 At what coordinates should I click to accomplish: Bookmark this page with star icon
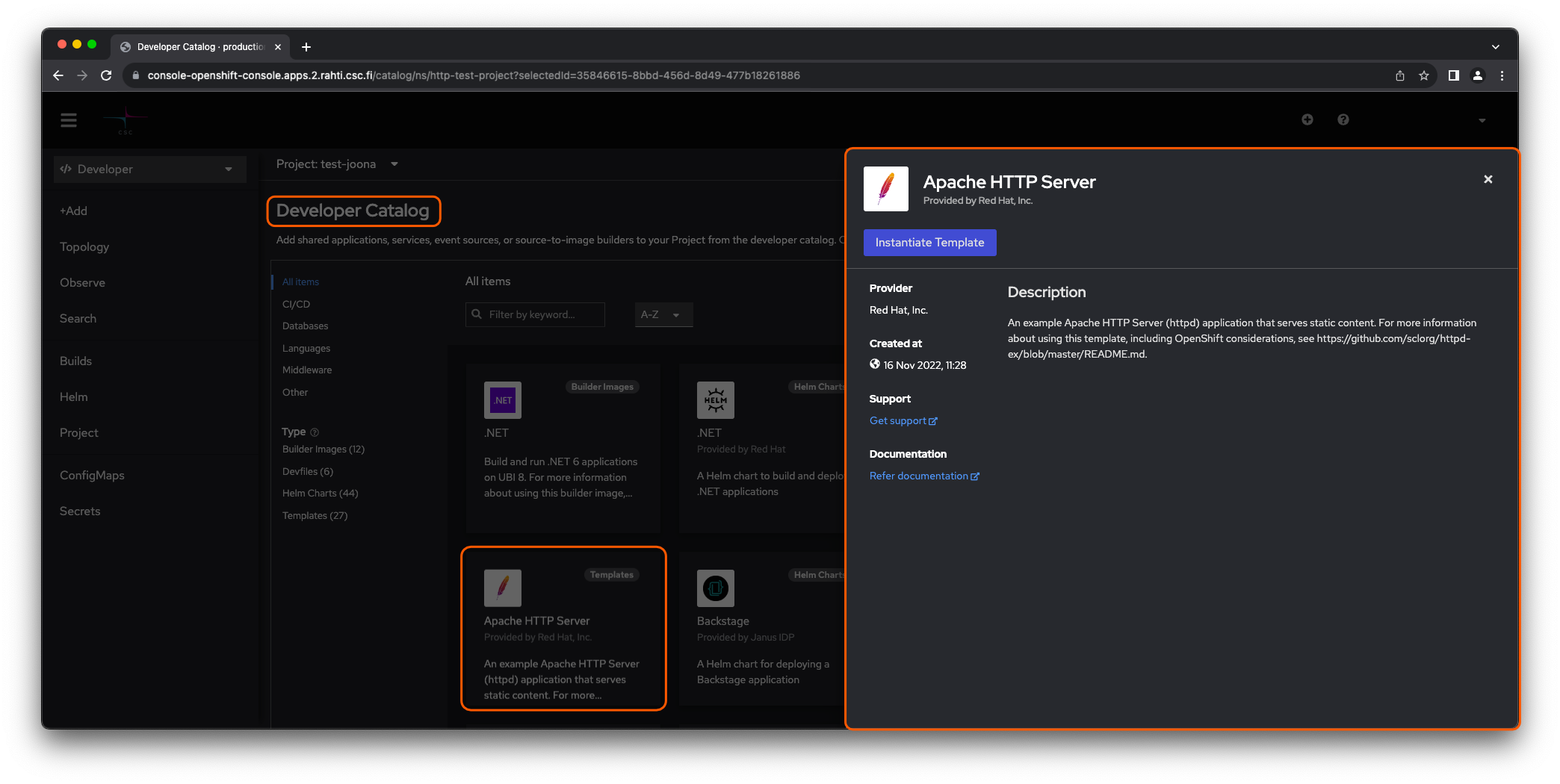coord(1424,75)
